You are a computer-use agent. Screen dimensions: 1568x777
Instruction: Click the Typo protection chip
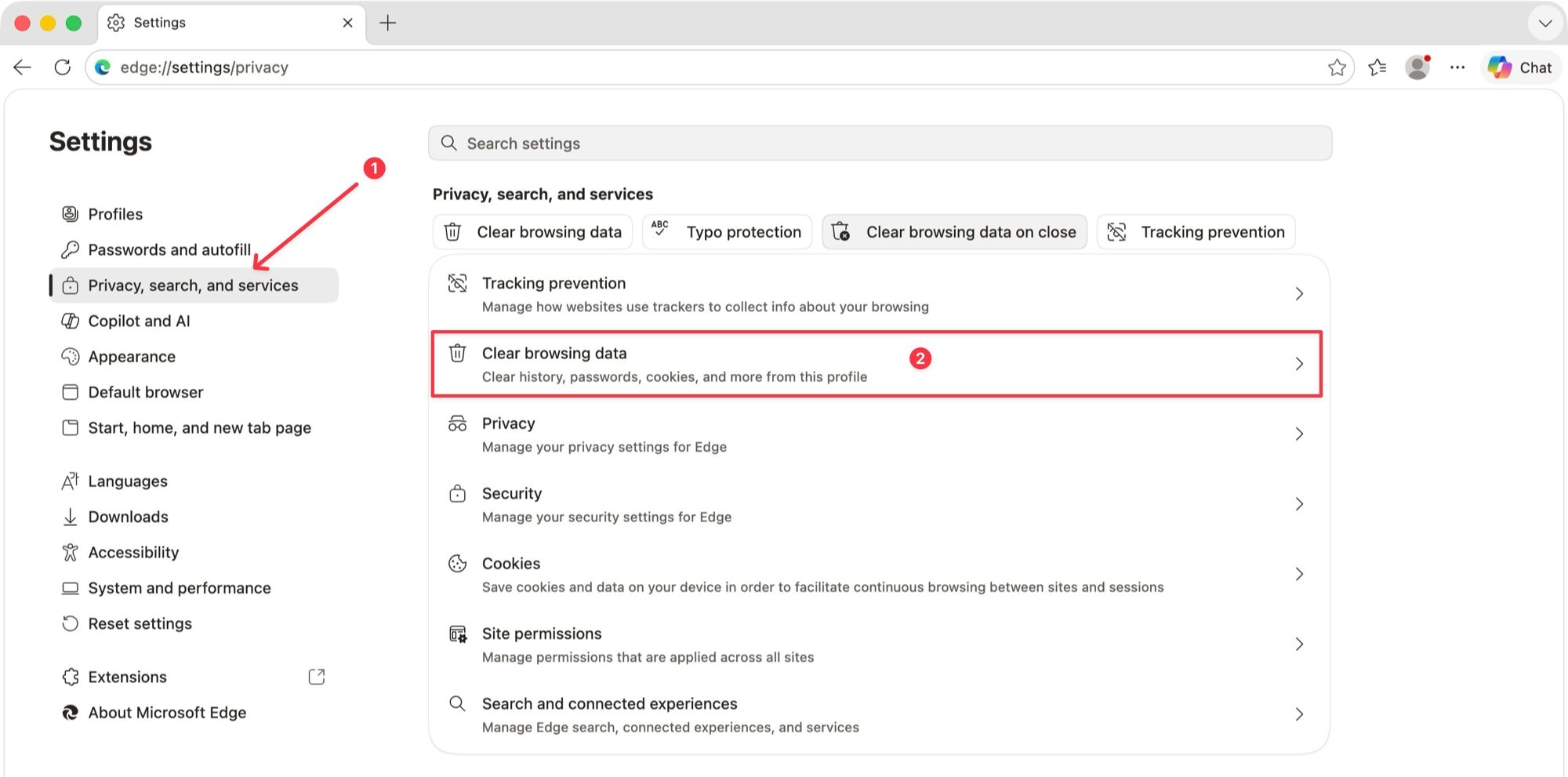[x=727, y=232]
